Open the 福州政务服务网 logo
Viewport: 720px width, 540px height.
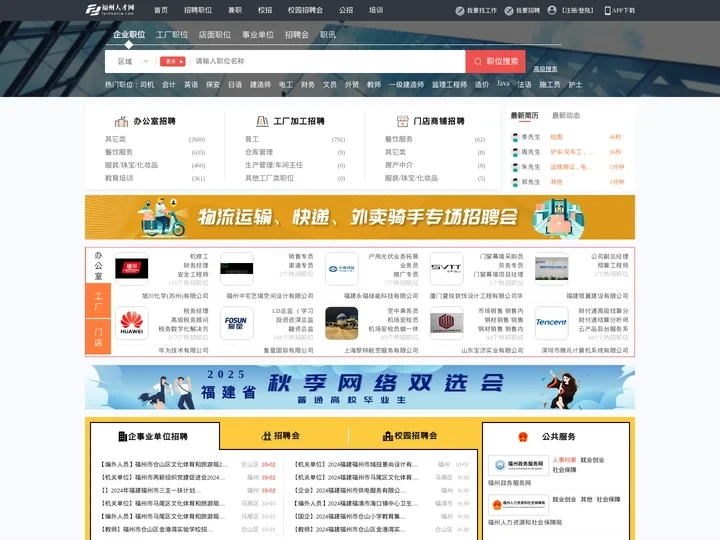(518, 465)
